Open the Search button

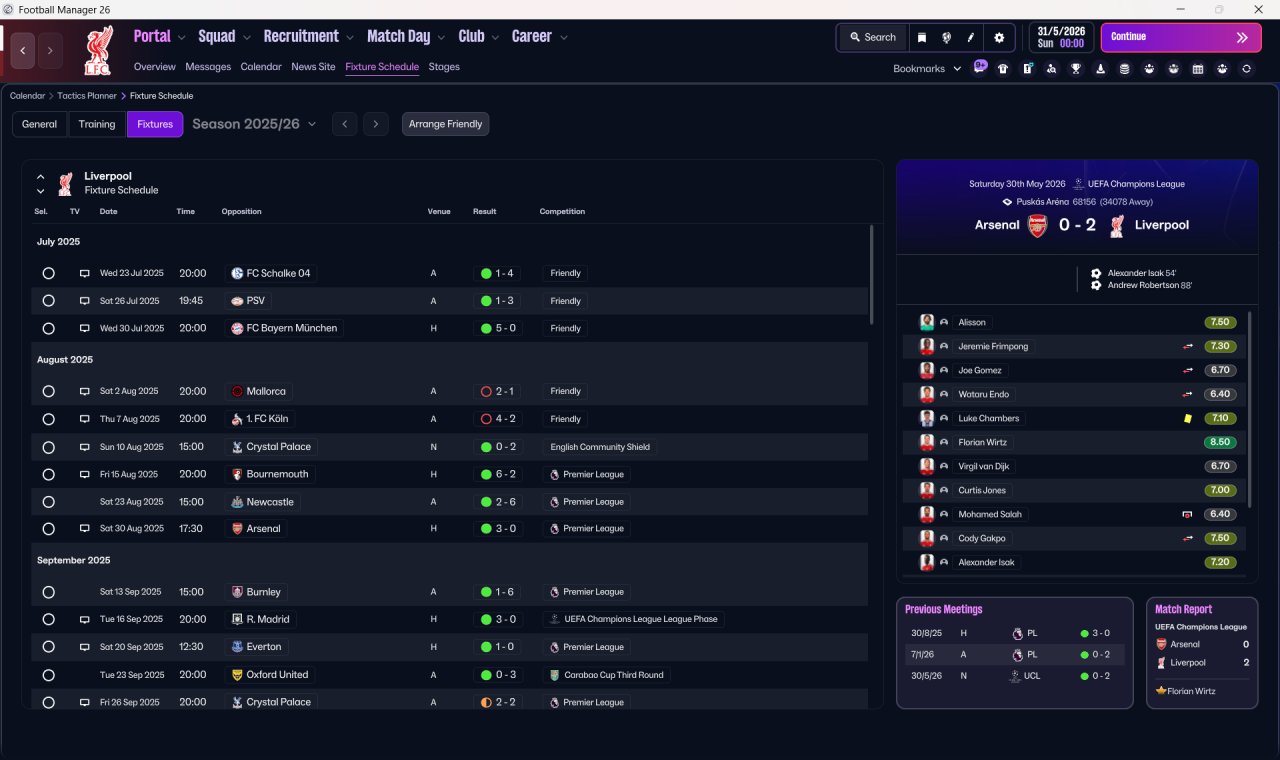873,37
